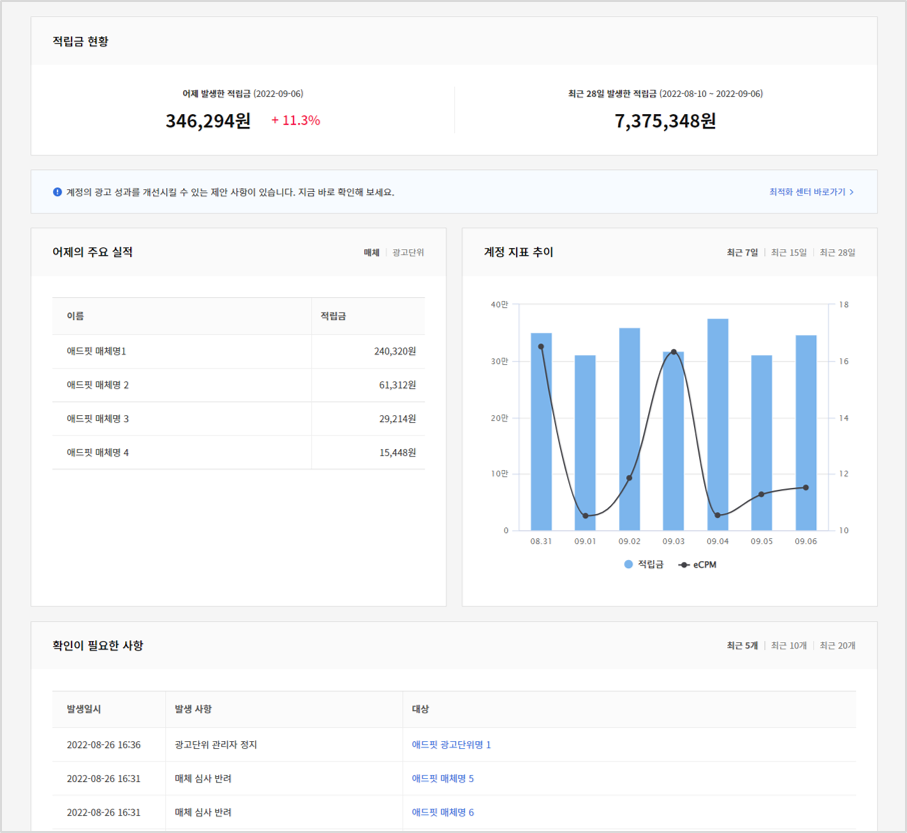The width and height of the screenshot is (907, 833).
Task: Open the 애드핏 매체명 6 link
Action: click(443, 813)
